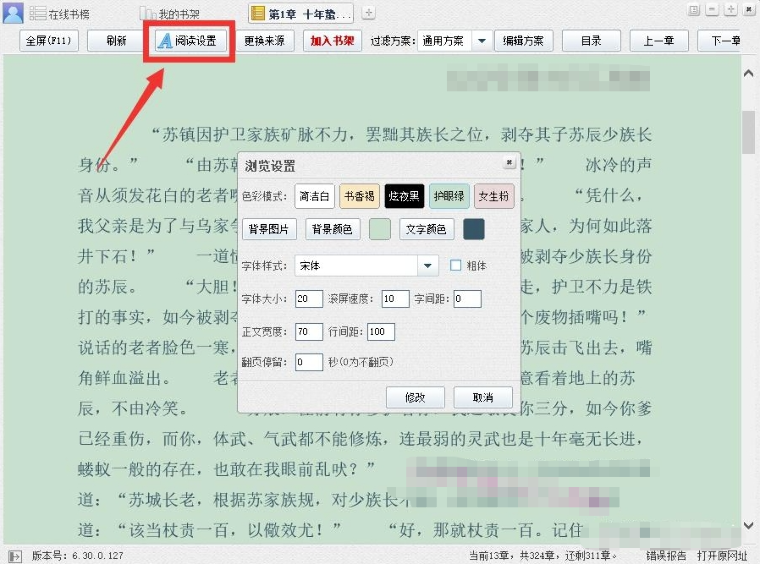Viewport: 760px width, 564px height.
Task: Click the 行间距 input field
Action: pos(381,332)
